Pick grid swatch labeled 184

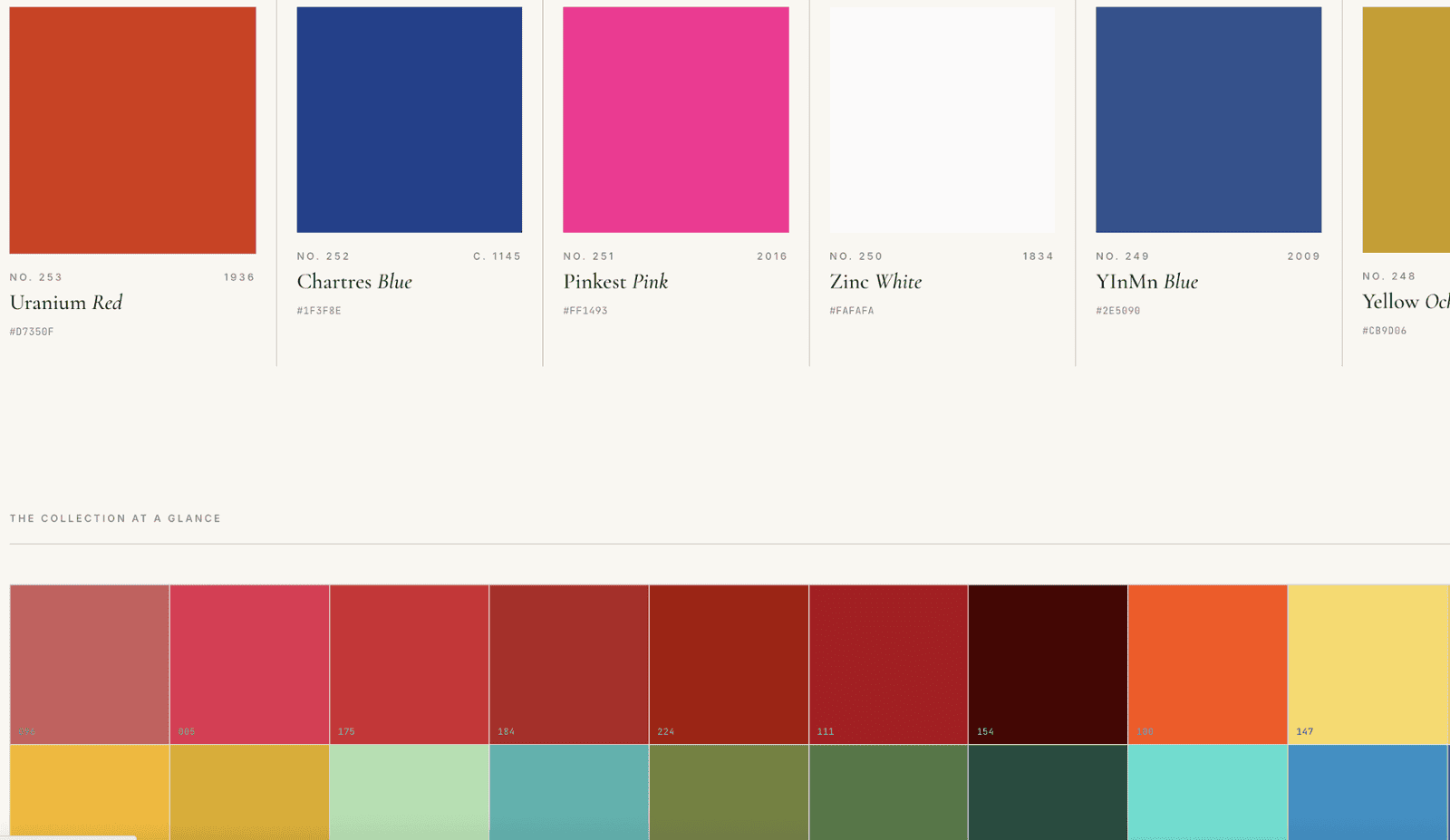pyautogui.click(x=569, y=664)
